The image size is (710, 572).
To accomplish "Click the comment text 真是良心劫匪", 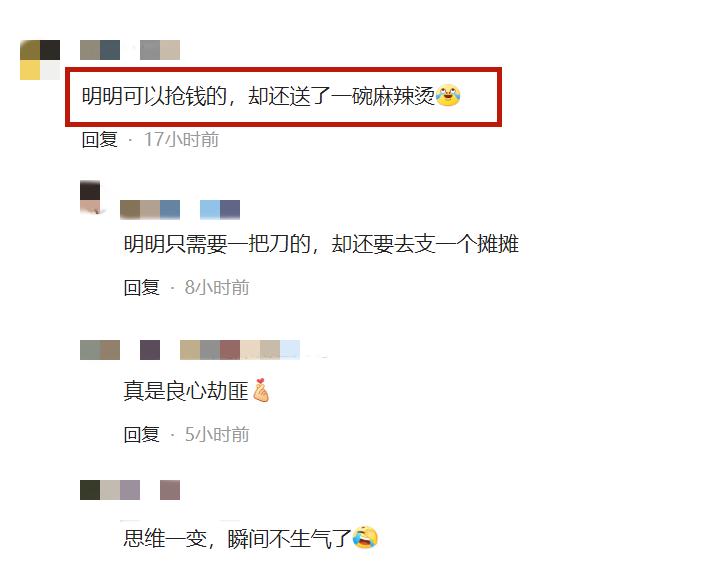I will click(186, 390).
